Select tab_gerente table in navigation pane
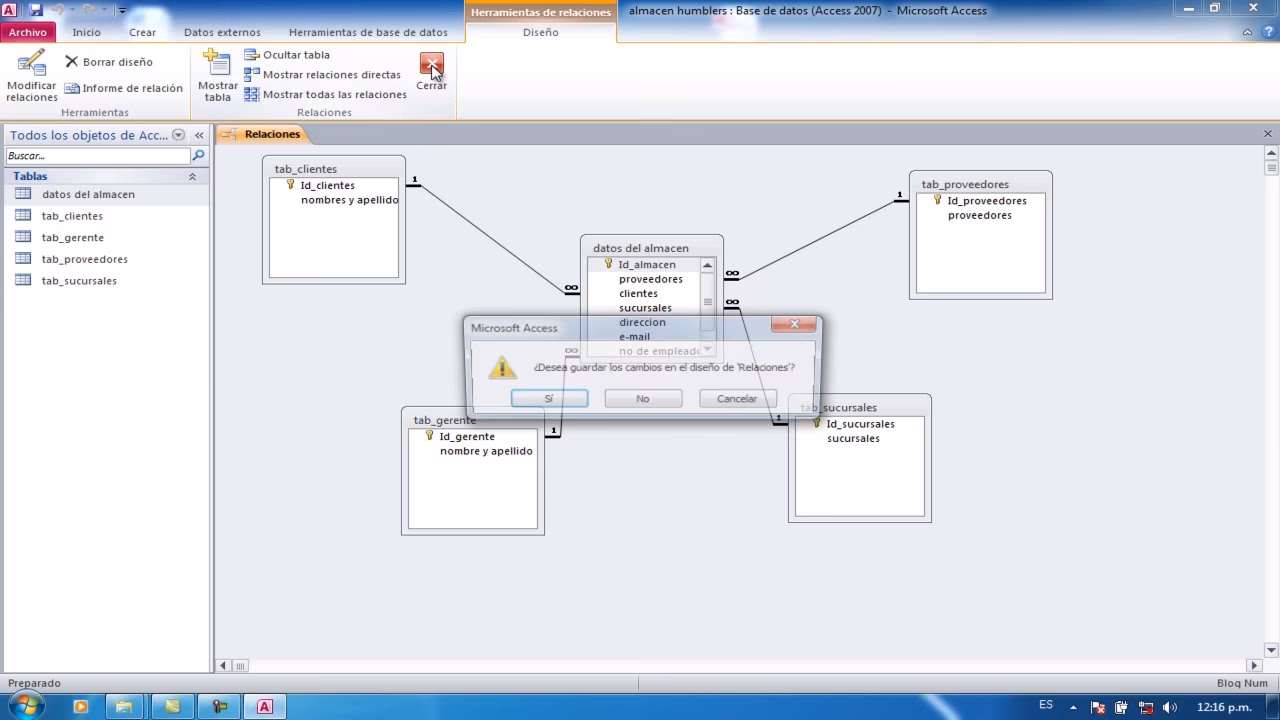This screenshot has width=1280, height=720. [x=105, y=237]
